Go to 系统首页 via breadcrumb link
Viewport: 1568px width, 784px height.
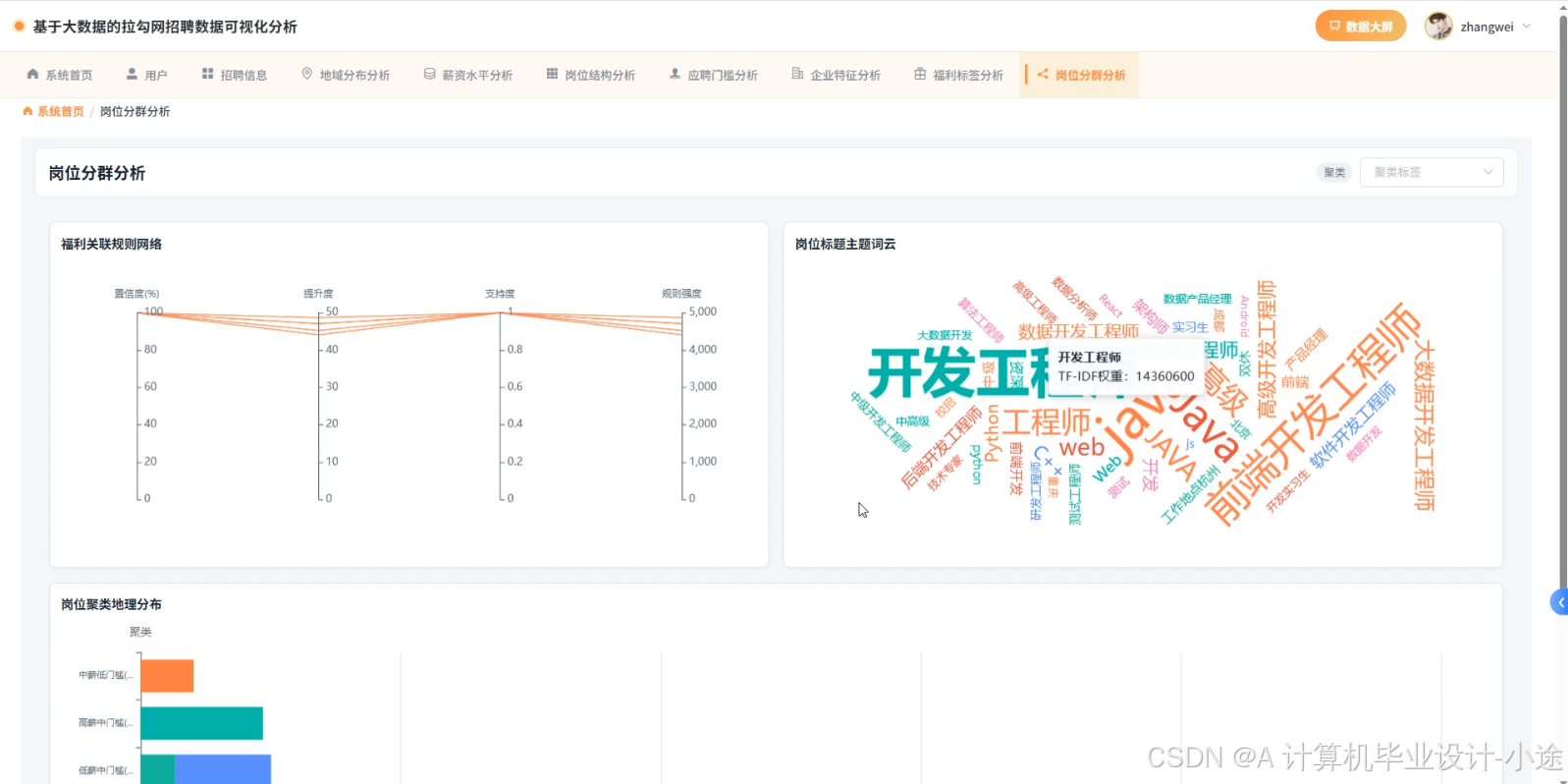click(x=61, y=112)
